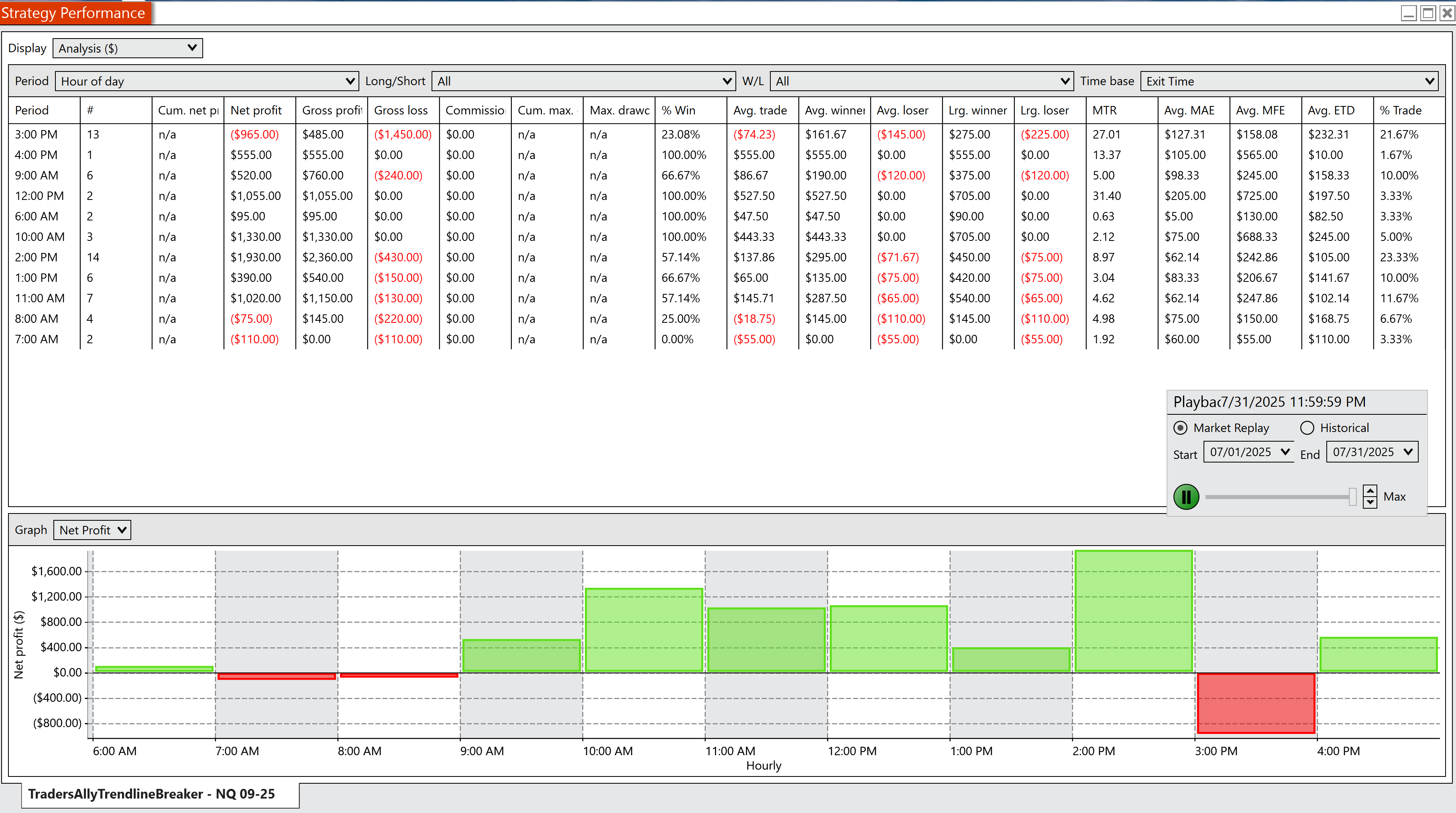Open the W/L filter dropdown
The width and height of the screenshot is (1456, 813).
click(921, 81)
